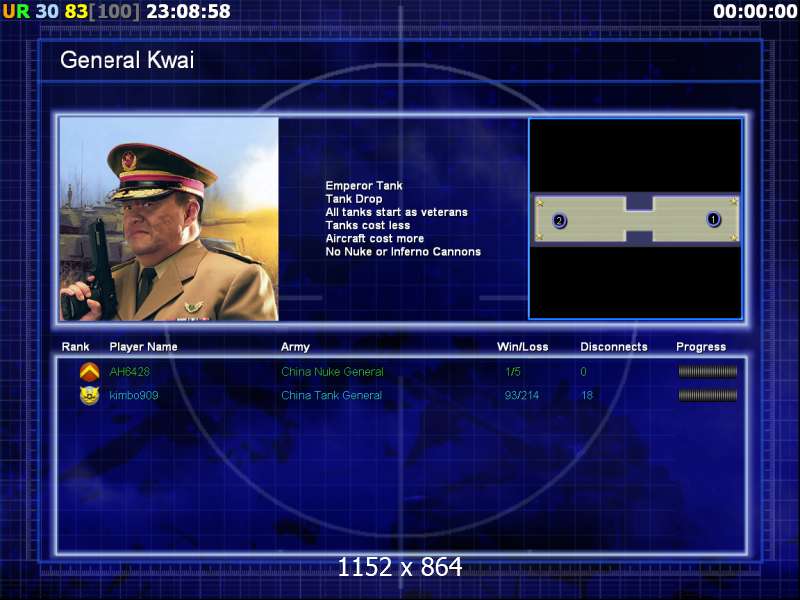This screenshot has width=800, height=600.
Task: Click player name AH6428
Action: tap(130, 372)
